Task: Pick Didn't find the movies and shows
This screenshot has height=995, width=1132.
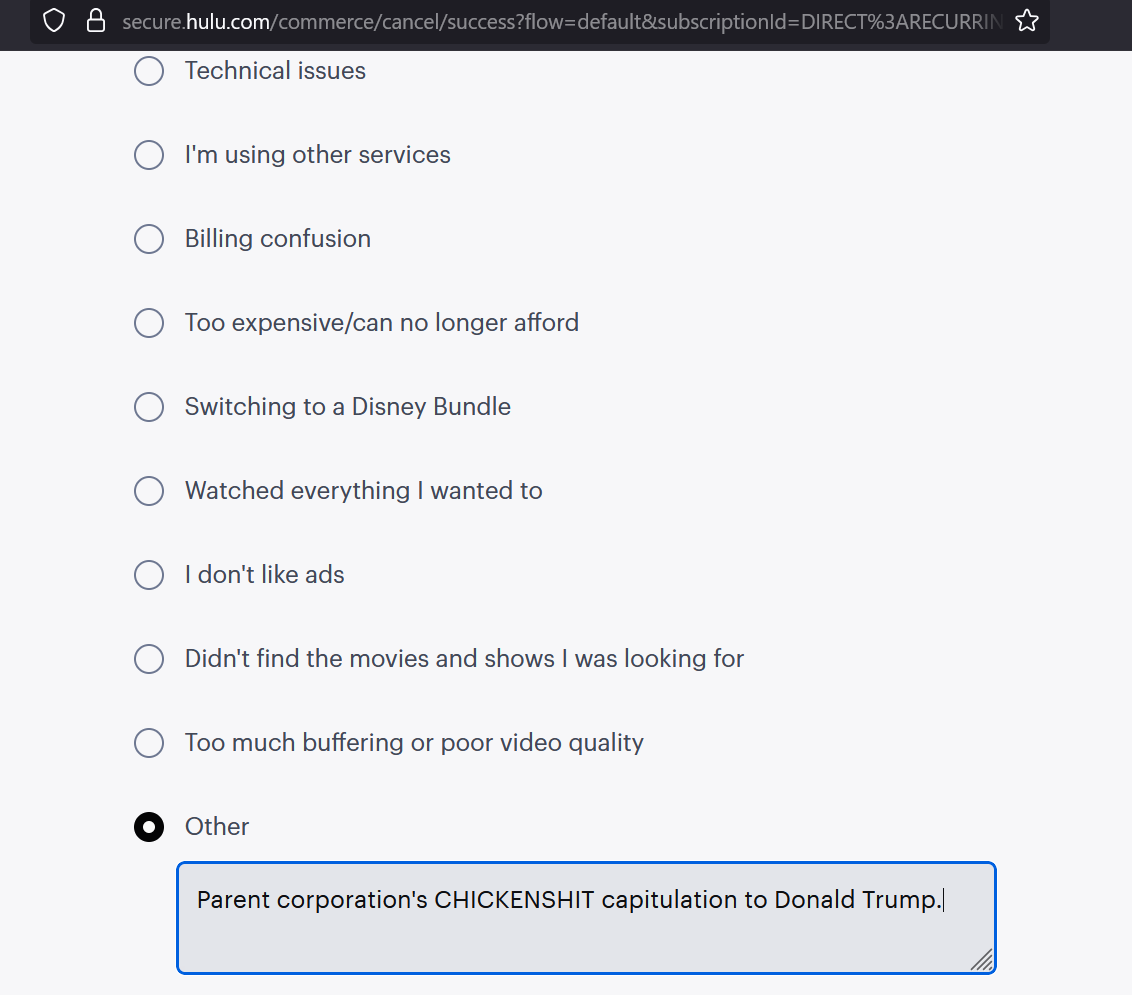Action: 149,659
